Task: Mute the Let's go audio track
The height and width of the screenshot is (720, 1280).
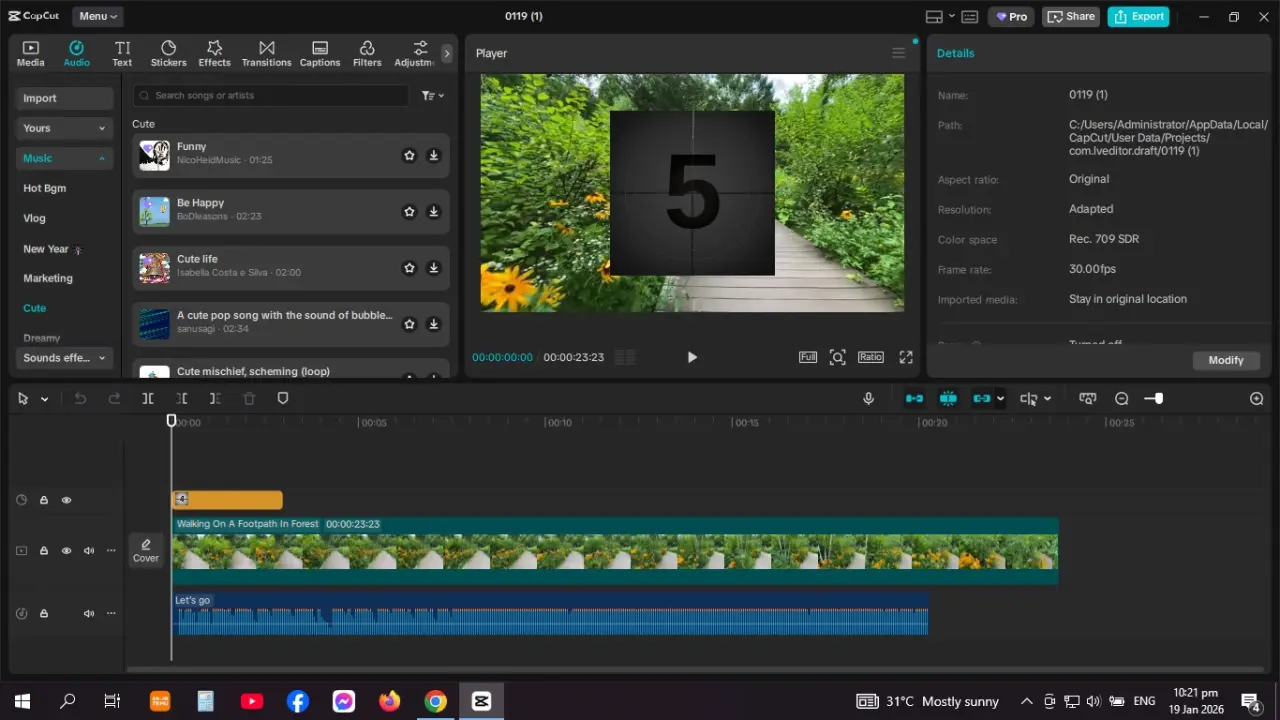Action: pyautogui.click(x=89, y=613)
